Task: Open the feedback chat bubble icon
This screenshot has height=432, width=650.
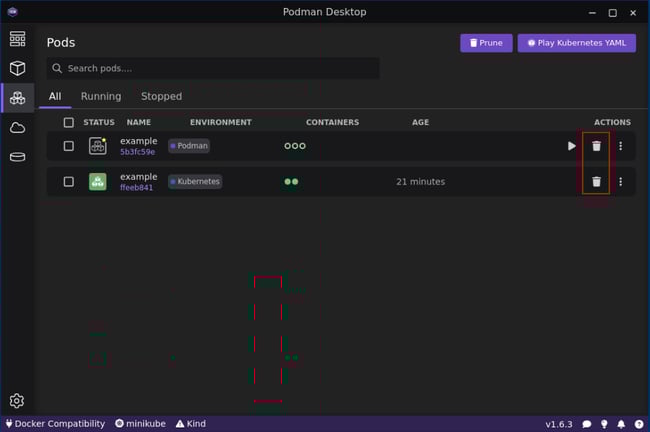Action: (587, 424)
